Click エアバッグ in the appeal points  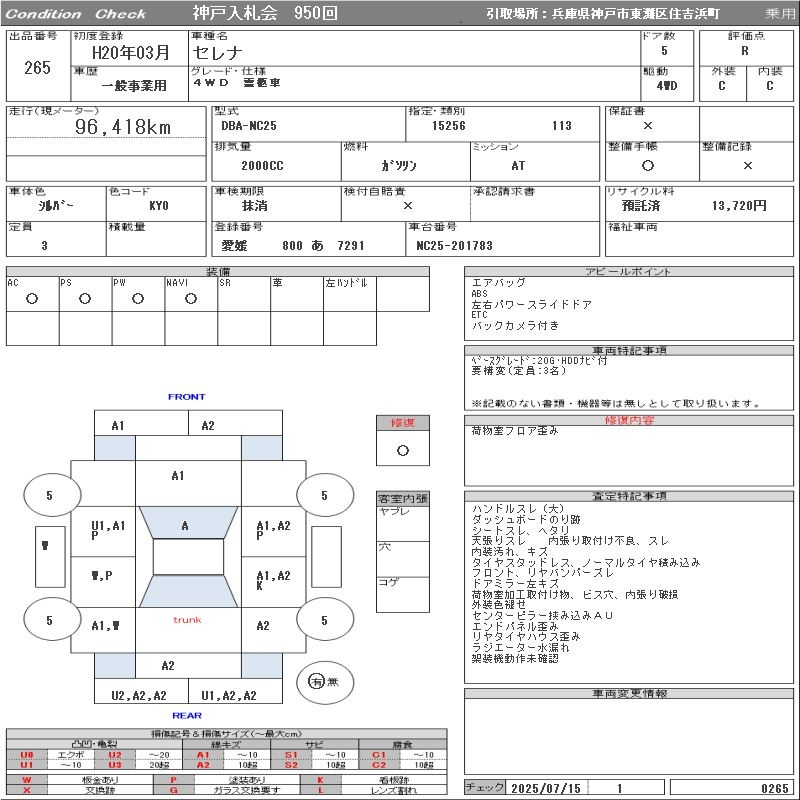coord(498,283)
